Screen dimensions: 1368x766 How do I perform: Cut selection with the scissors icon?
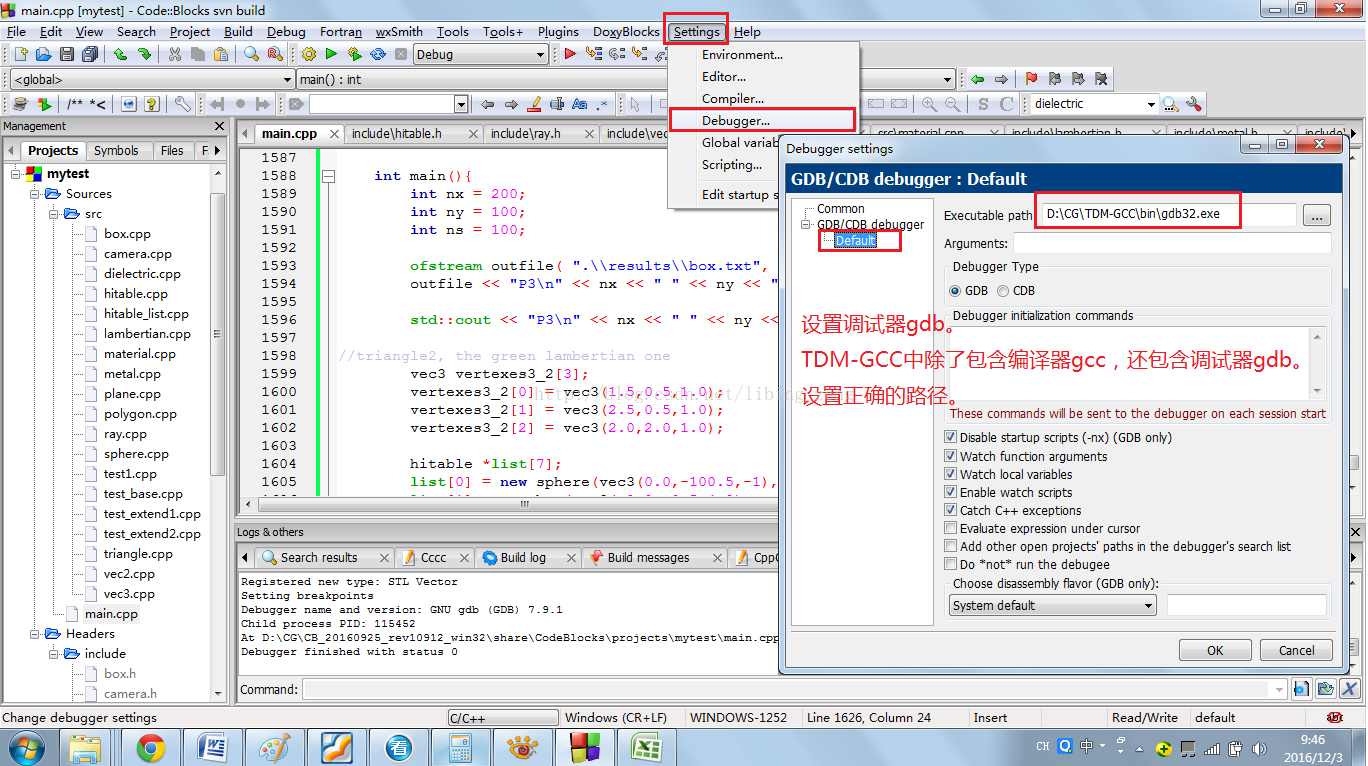tap(175, 54)
